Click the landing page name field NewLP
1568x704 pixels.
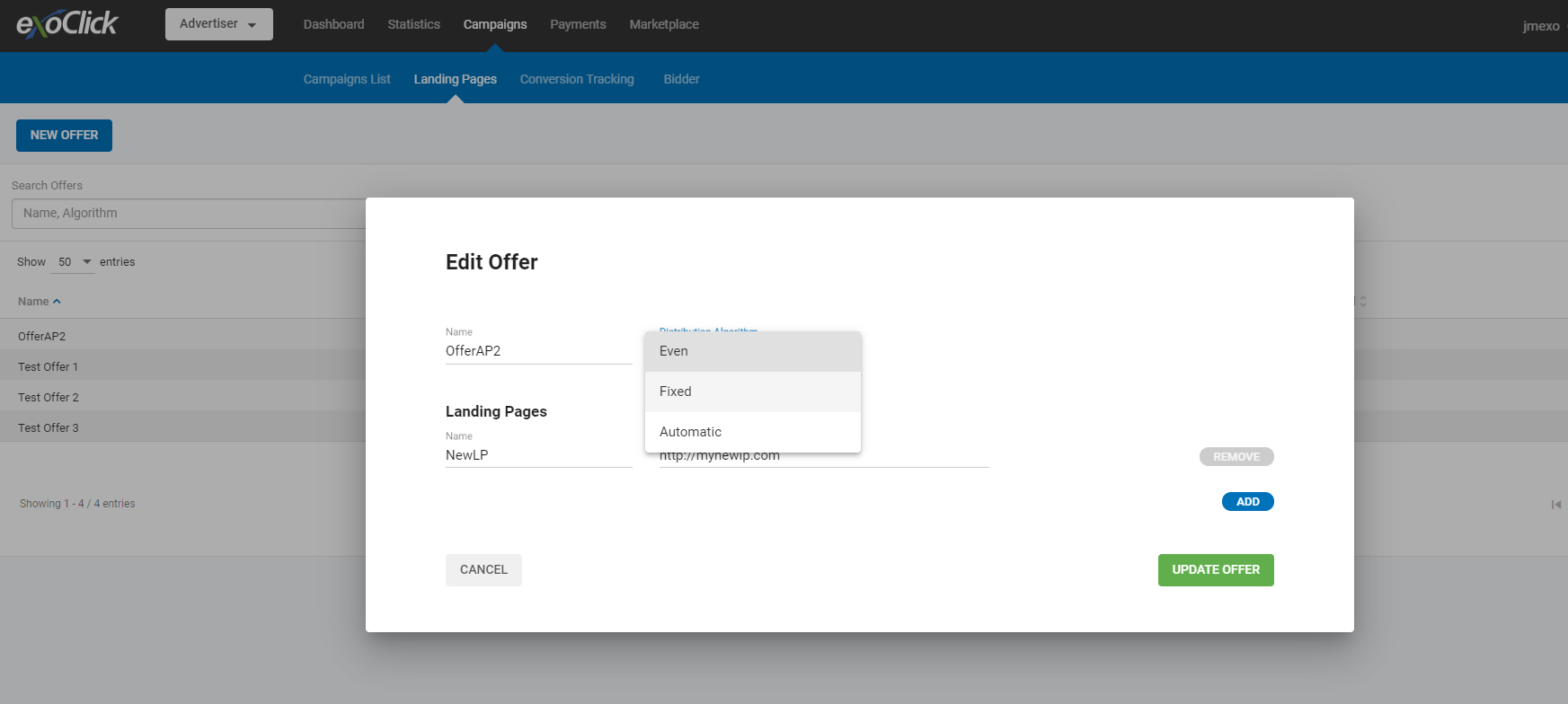click(x=537, y=455)
